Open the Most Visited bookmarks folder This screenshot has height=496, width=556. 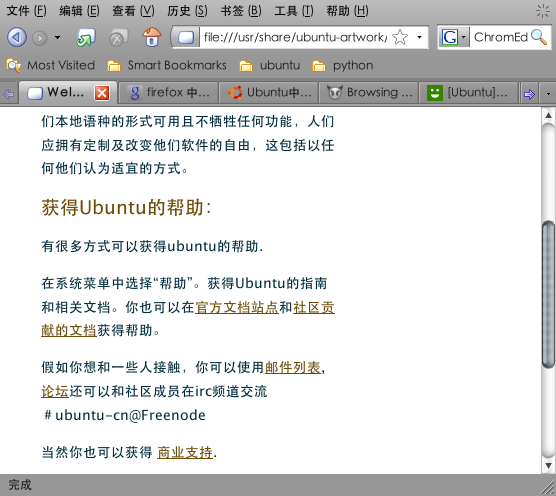[51, 66]
